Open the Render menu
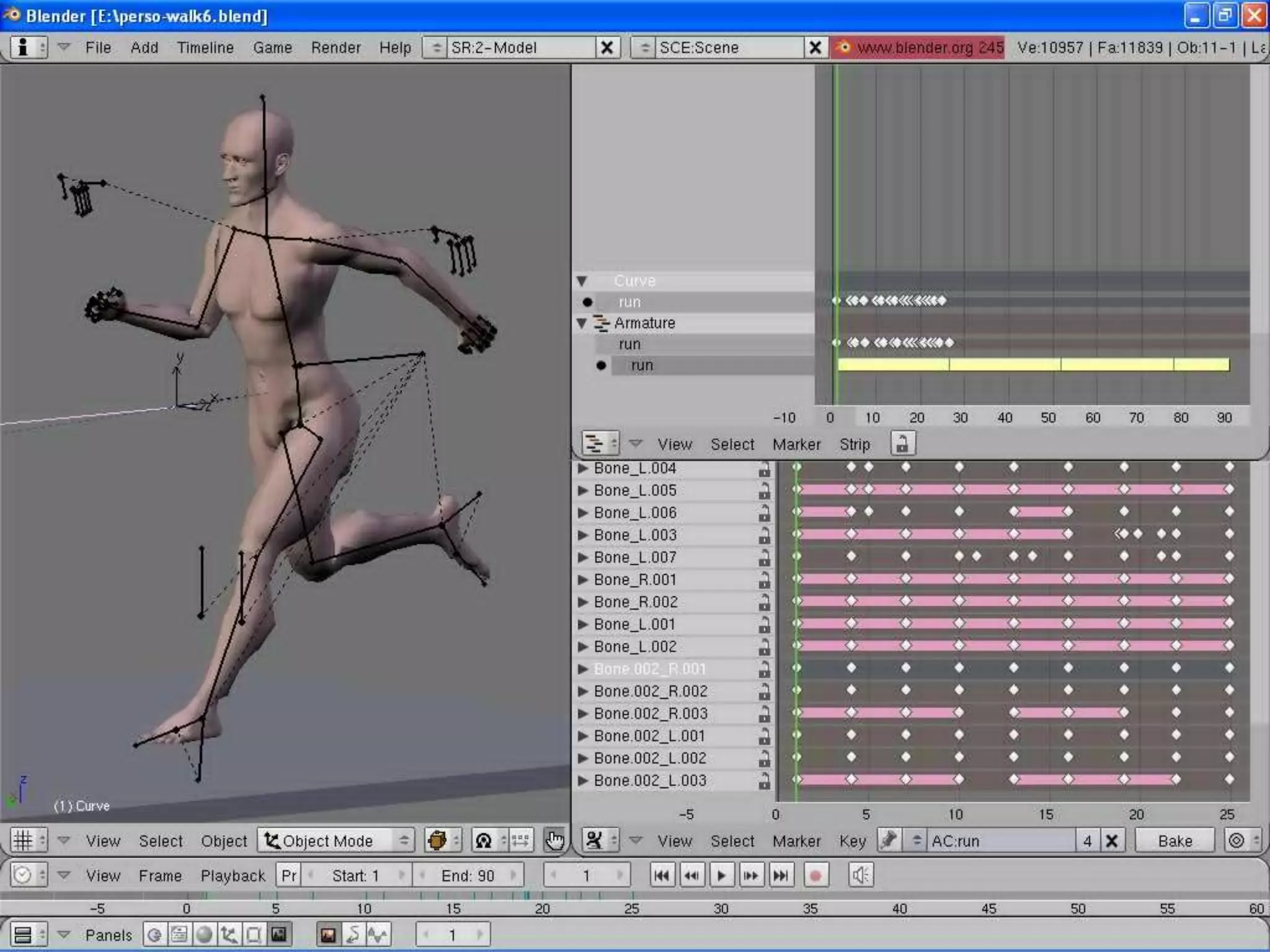This screenshot has width=1270, height=952. pyautogui.click(x=335, y=48)
